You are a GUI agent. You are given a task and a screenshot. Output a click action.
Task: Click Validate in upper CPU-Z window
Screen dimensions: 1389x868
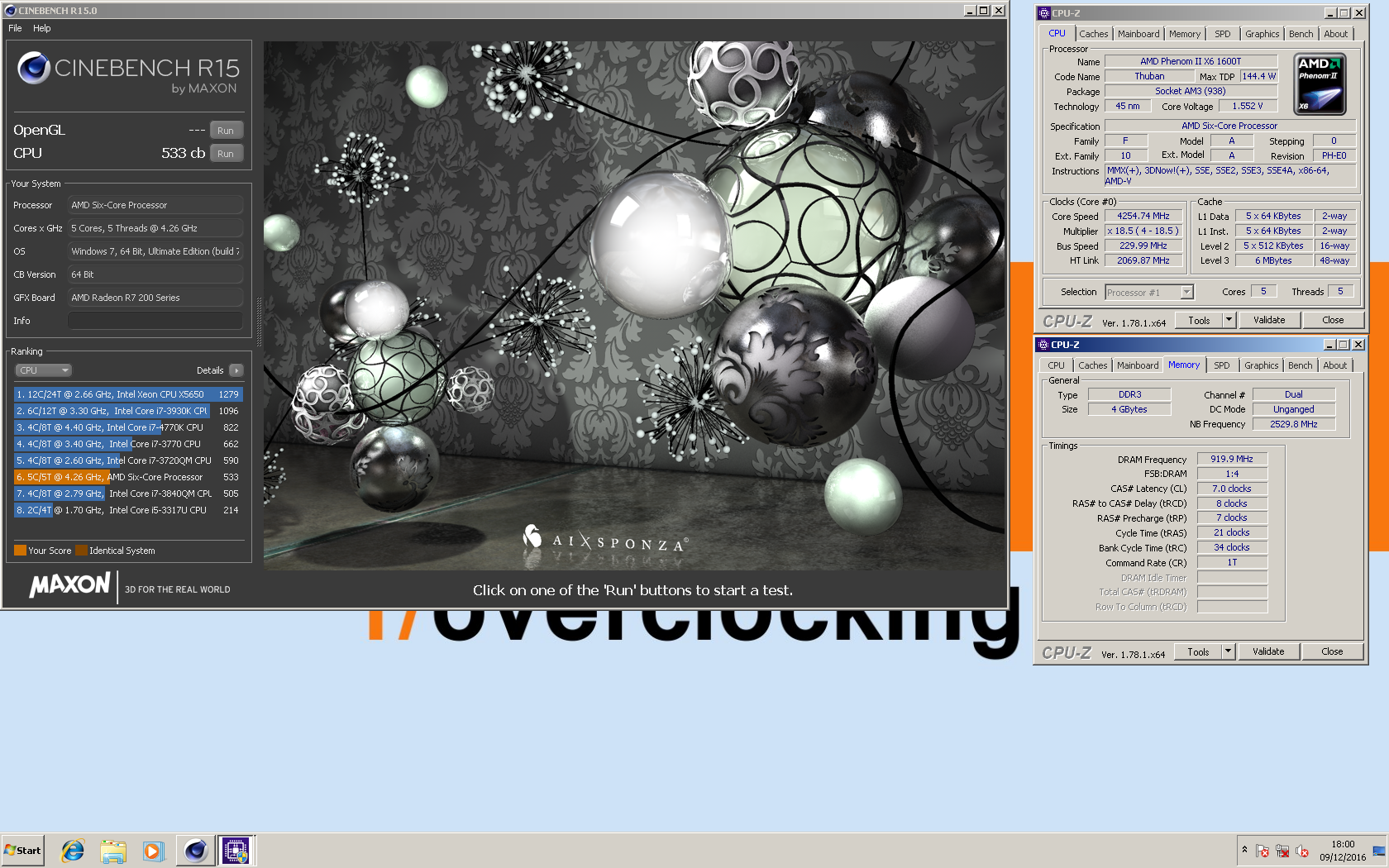(x=1269, y=320)
